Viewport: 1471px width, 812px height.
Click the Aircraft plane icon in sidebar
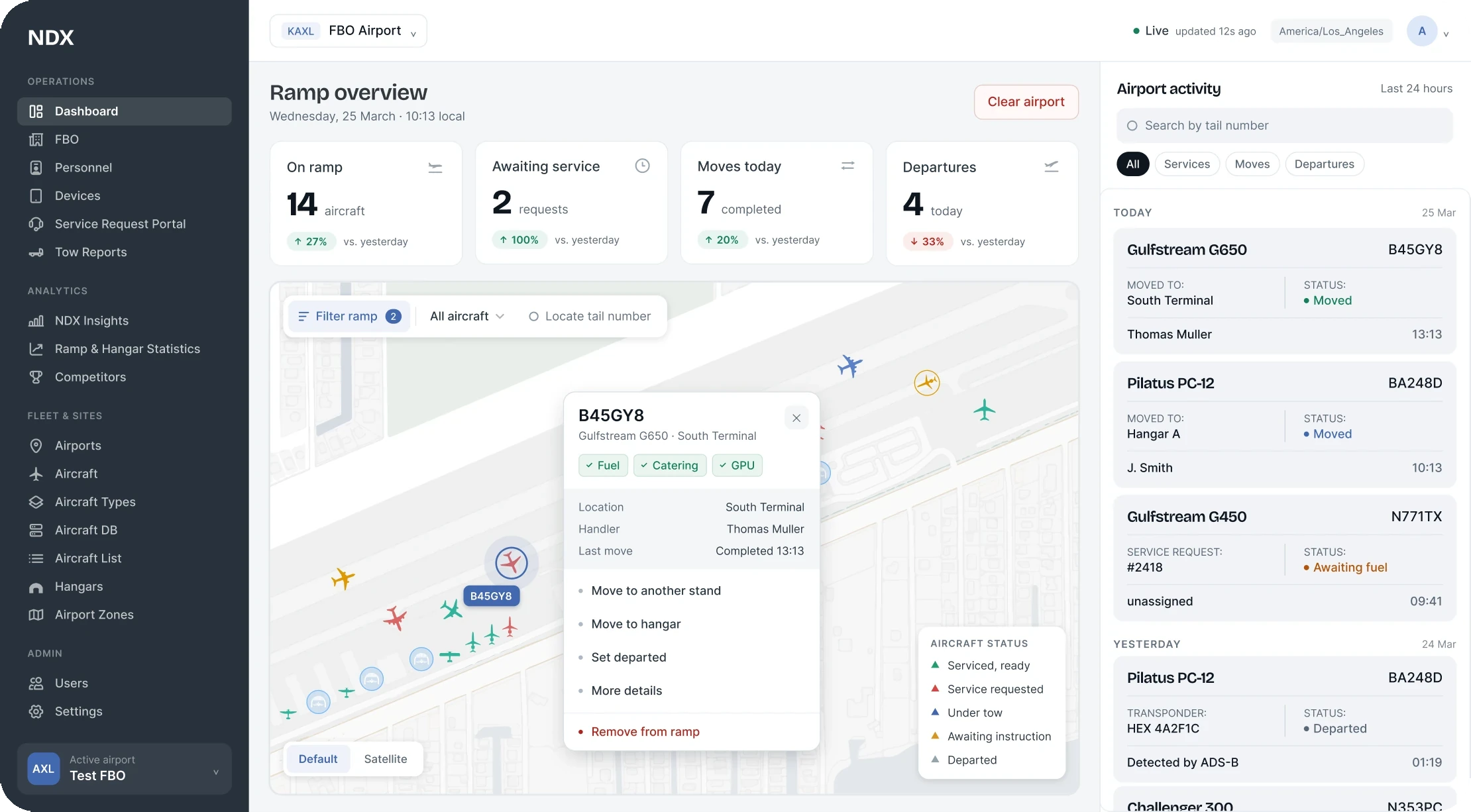[36, 474]
